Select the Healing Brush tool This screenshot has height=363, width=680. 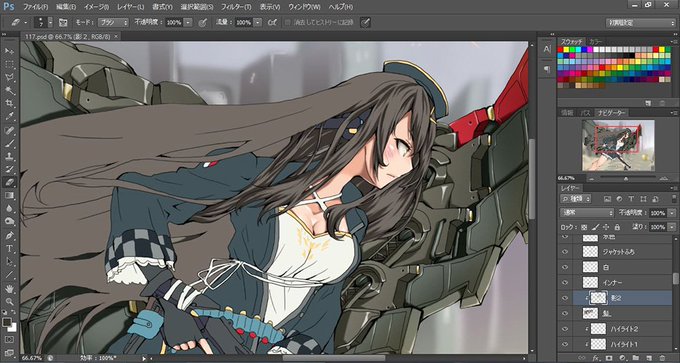point(10,131)
